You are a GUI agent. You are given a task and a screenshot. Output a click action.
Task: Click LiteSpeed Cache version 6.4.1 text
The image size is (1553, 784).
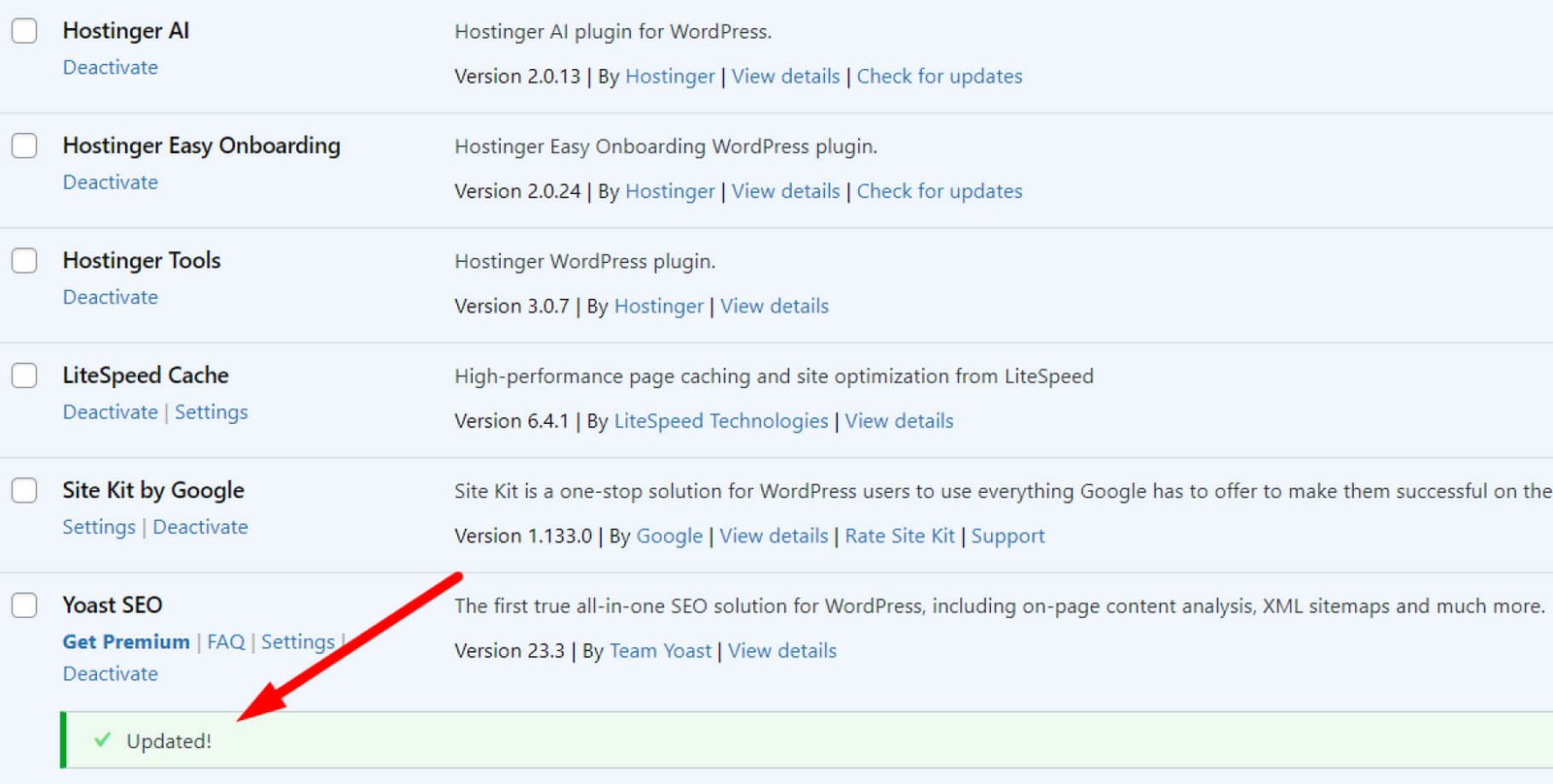pos(512,421)
